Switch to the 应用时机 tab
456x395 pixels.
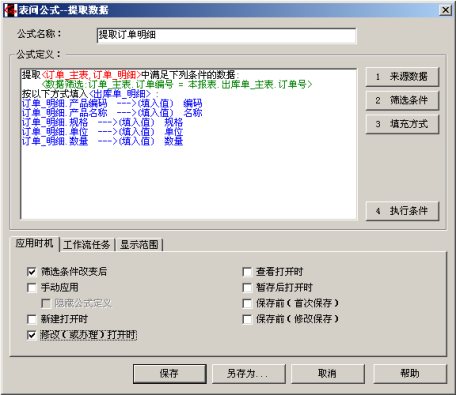click(34, 244)
